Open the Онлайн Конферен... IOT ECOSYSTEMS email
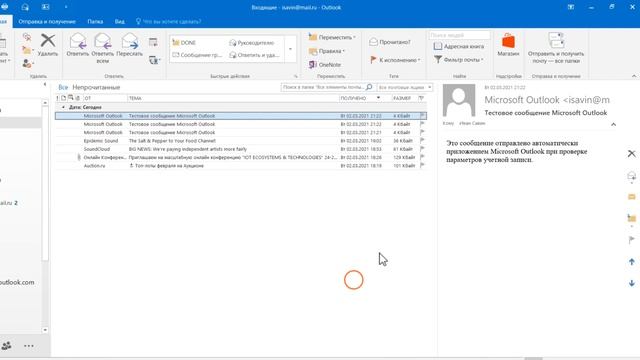This screenshot has width=640, height=360. pyautogui.click(x=241, y=157)
